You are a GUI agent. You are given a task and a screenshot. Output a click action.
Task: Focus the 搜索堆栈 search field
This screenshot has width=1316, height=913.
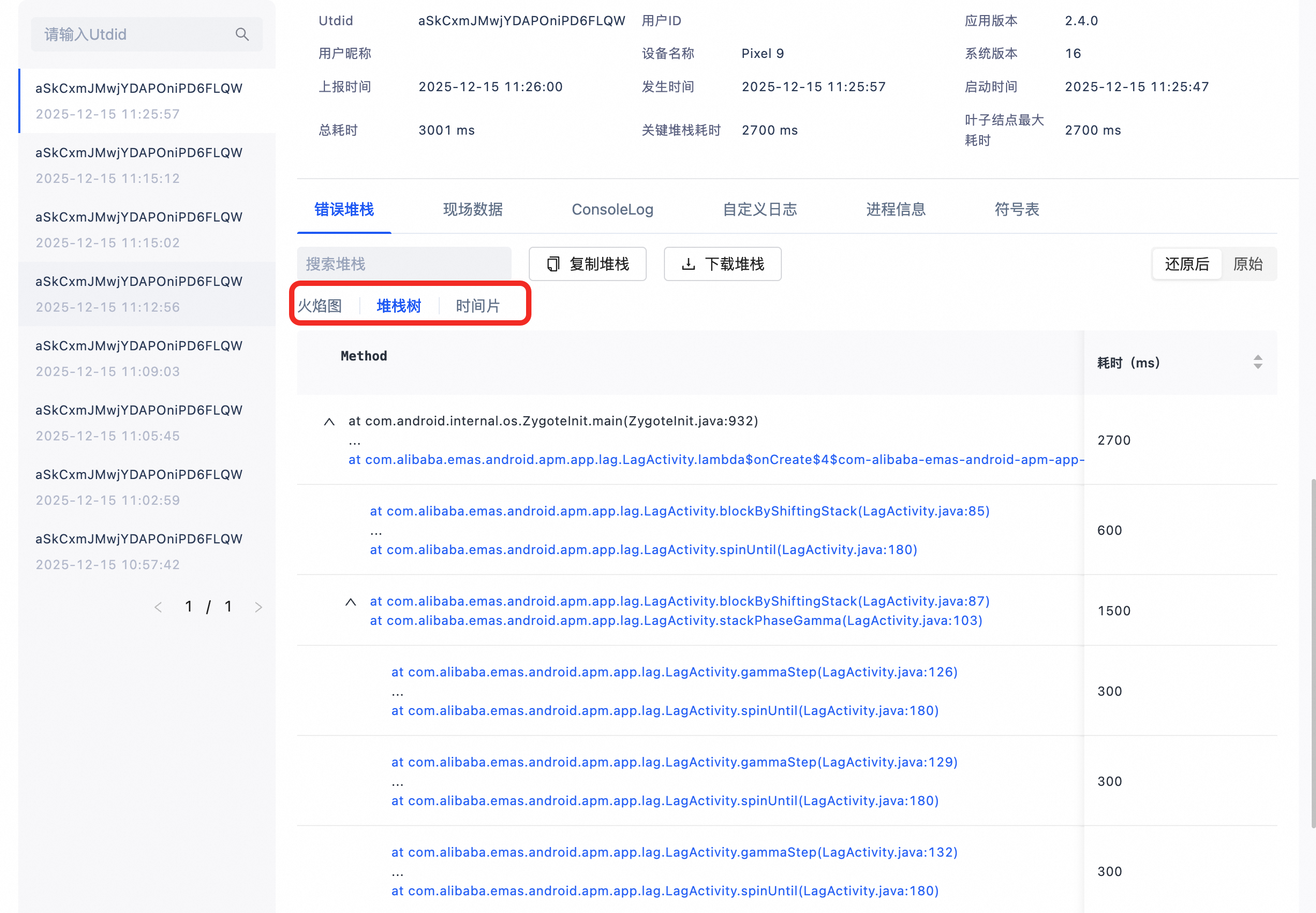click(404, 264)
